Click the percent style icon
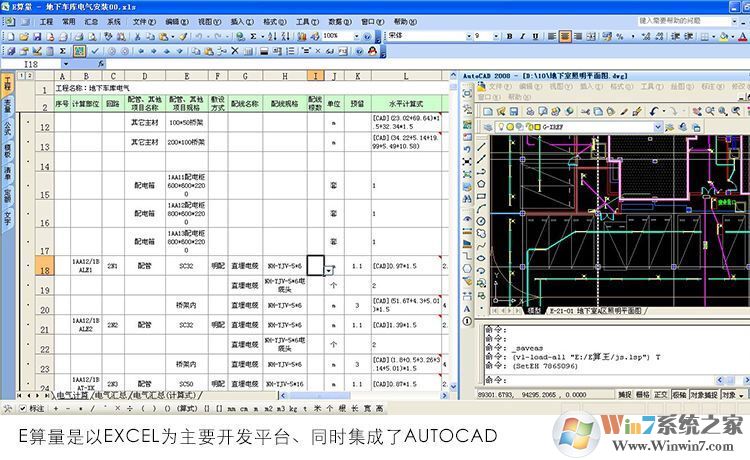This screenshot has height=460, width=750. 620,36
